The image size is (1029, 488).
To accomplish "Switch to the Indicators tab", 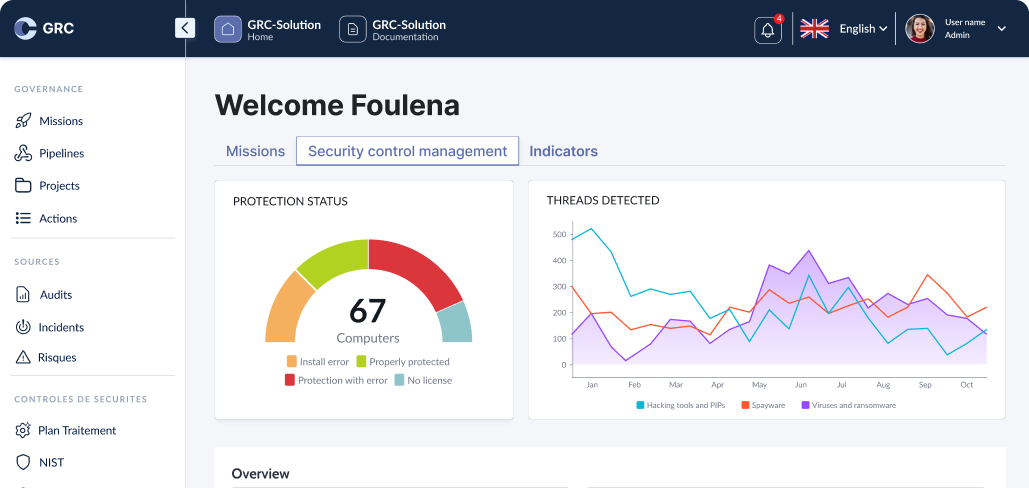I will pos(563,151).
